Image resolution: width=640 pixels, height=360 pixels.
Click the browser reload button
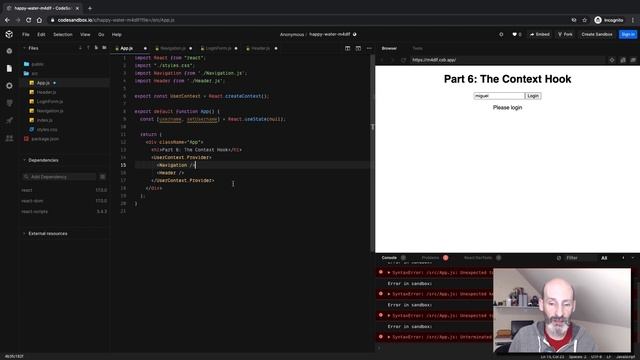[28, 20]
